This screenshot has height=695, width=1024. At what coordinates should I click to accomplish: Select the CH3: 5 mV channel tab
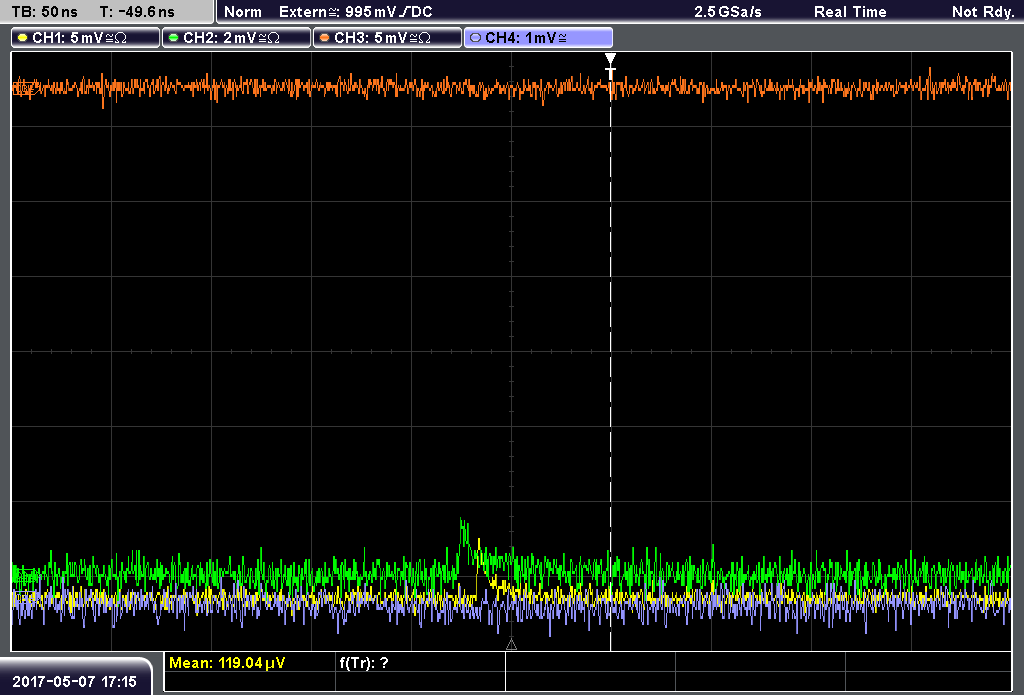tap(387, 38)
